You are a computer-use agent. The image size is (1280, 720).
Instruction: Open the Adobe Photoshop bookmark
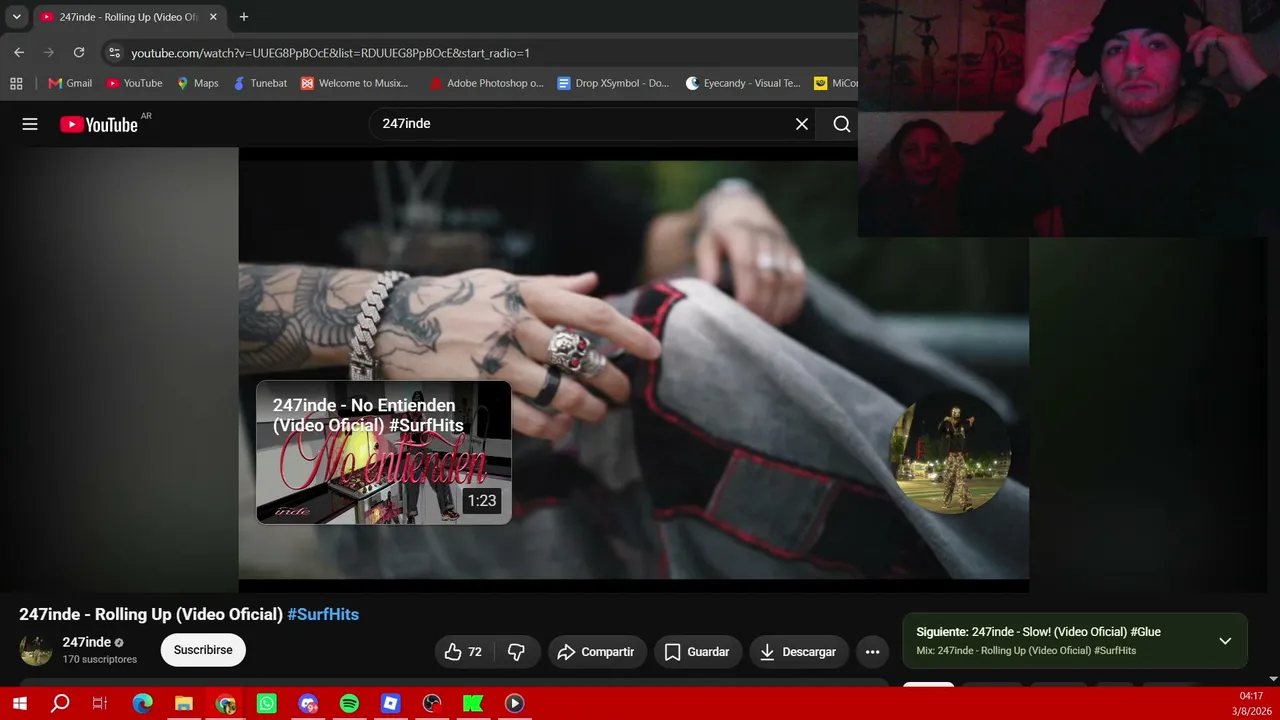click(486, 83)
